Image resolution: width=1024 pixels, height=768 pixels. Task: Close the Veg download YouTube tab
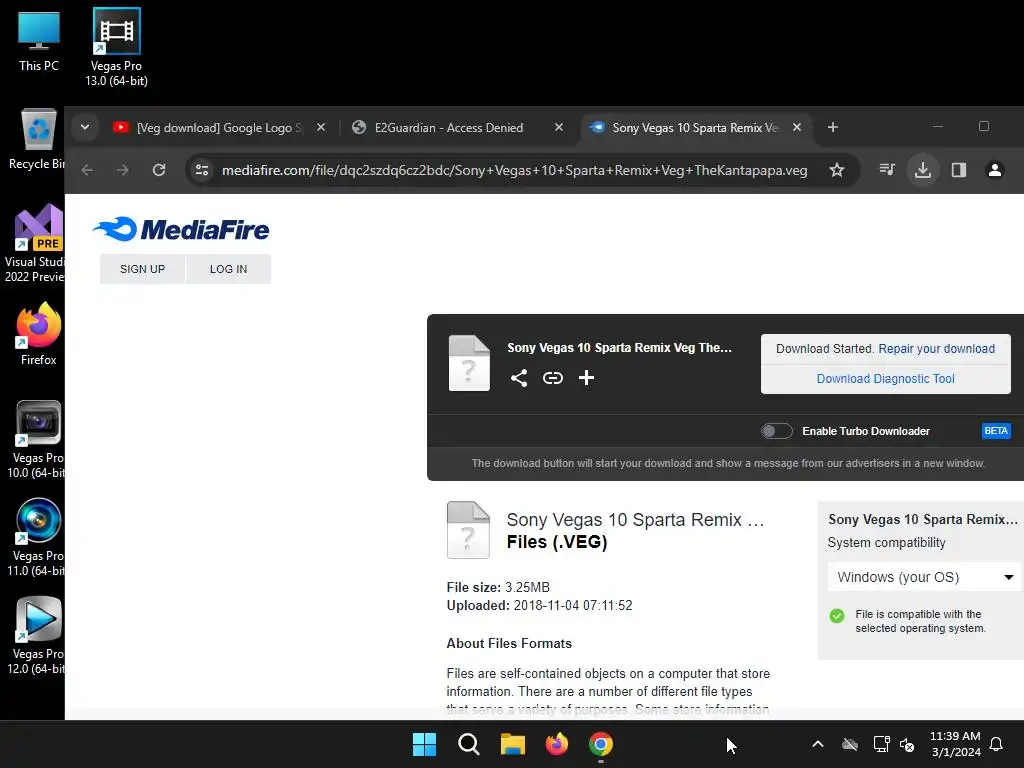[321, 127]
